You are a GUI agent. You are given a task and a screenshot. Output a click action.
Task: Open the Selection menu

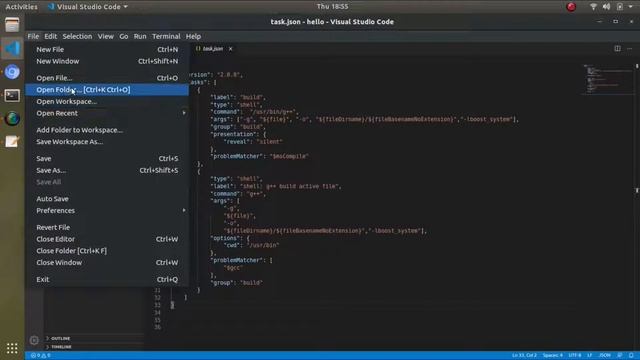click(x=77, y=36)
